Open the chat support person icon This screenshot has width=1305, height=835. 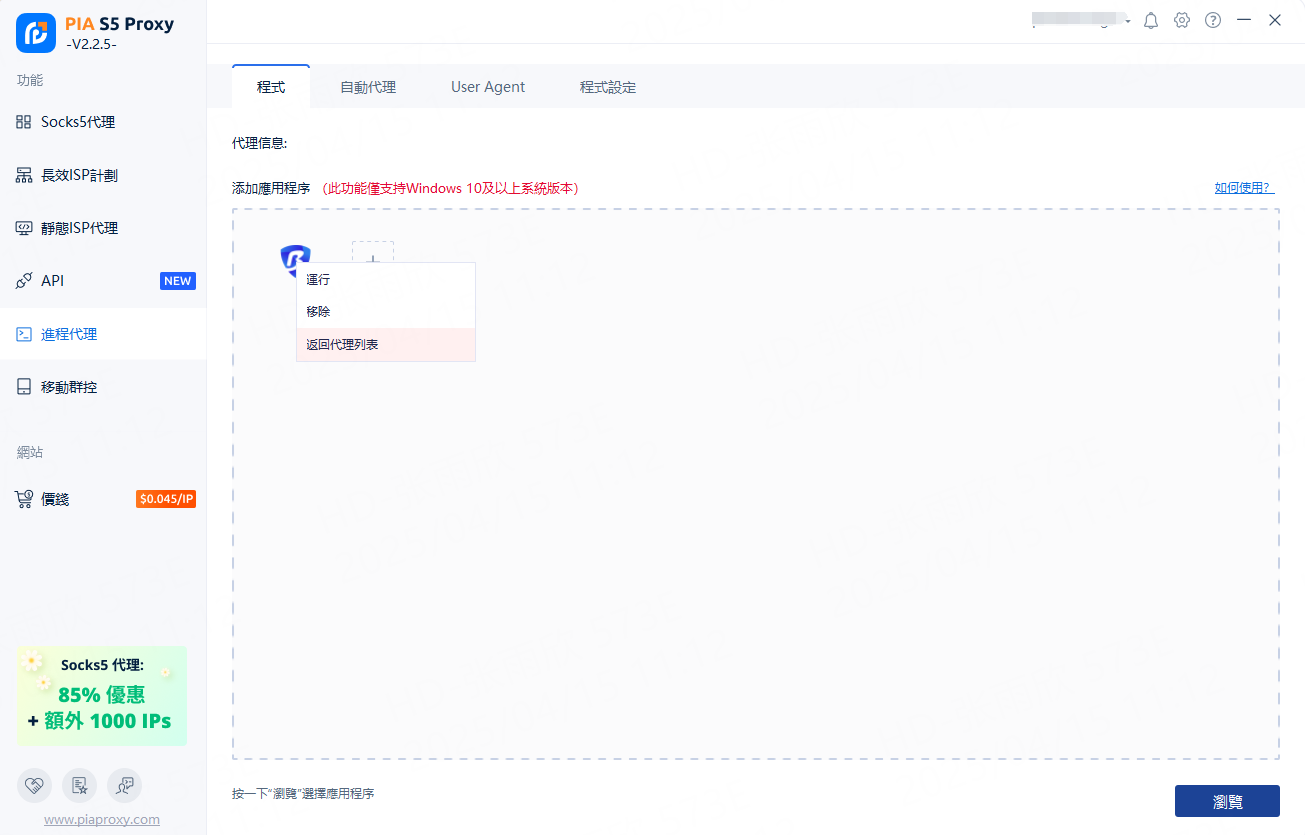[125, 786]
